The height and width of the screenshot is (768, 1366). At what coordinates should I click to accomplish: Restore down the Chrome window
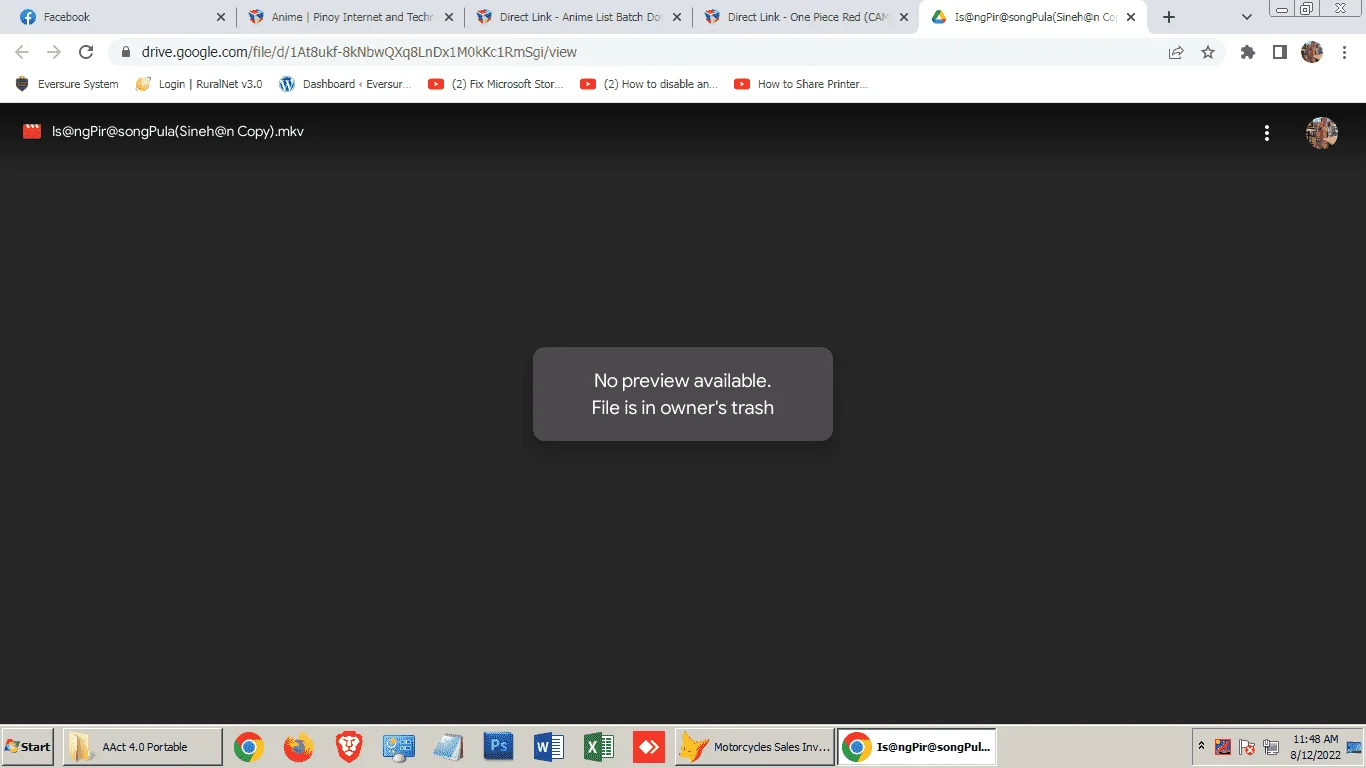click(x=1307, y=8)
